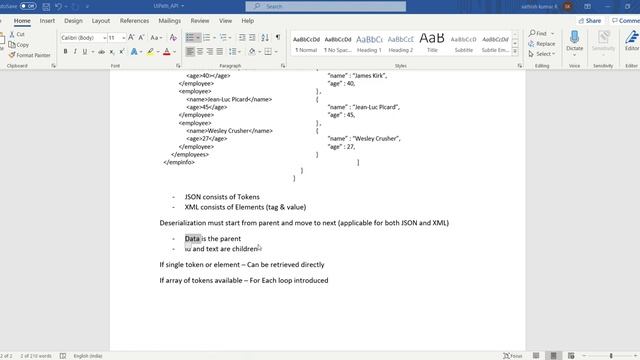Apply the Title style
This screenshot has width=640, height=360.
coord(432,43)
